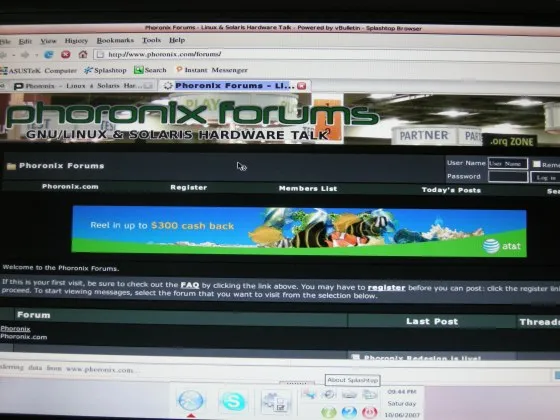Viewport: 560px width, 420px height.
Task: Click the Password input field
Action: pyautogui.click(x=508, y=177)
